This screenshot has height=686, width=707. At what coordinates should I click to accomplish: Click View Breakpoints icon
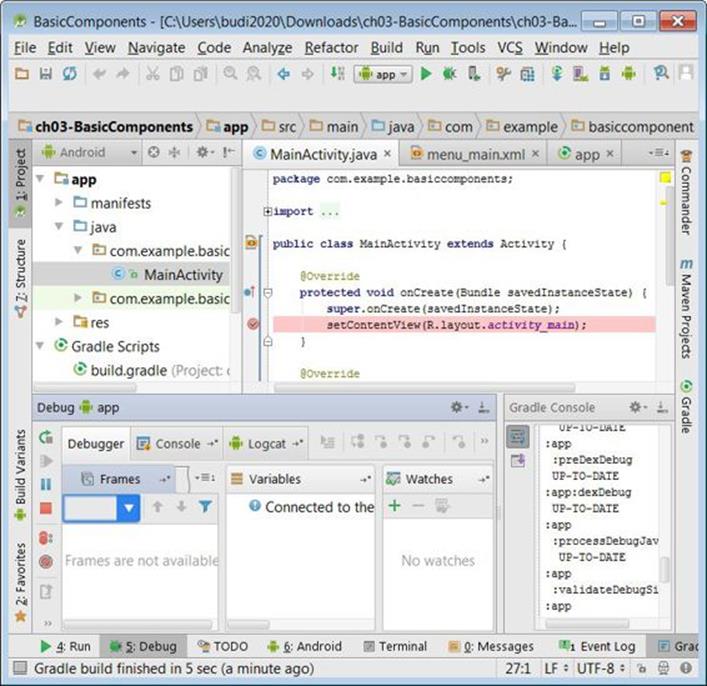click(46, 538)
